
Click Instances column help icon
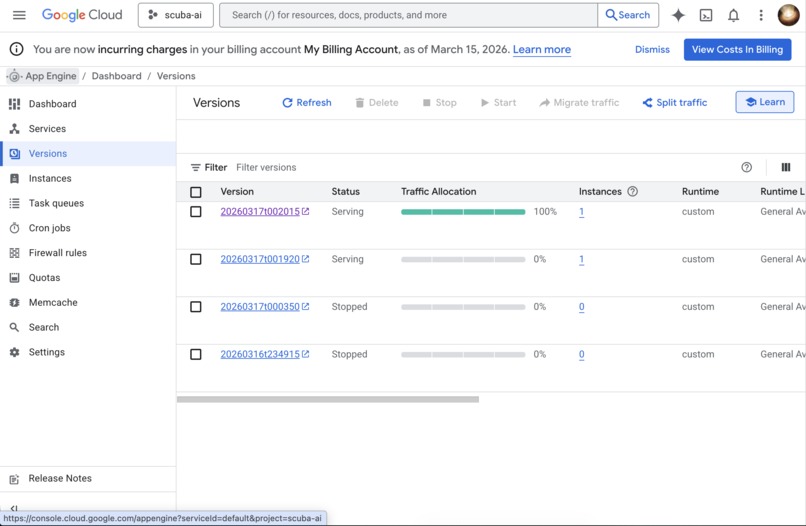coord(633,191)
